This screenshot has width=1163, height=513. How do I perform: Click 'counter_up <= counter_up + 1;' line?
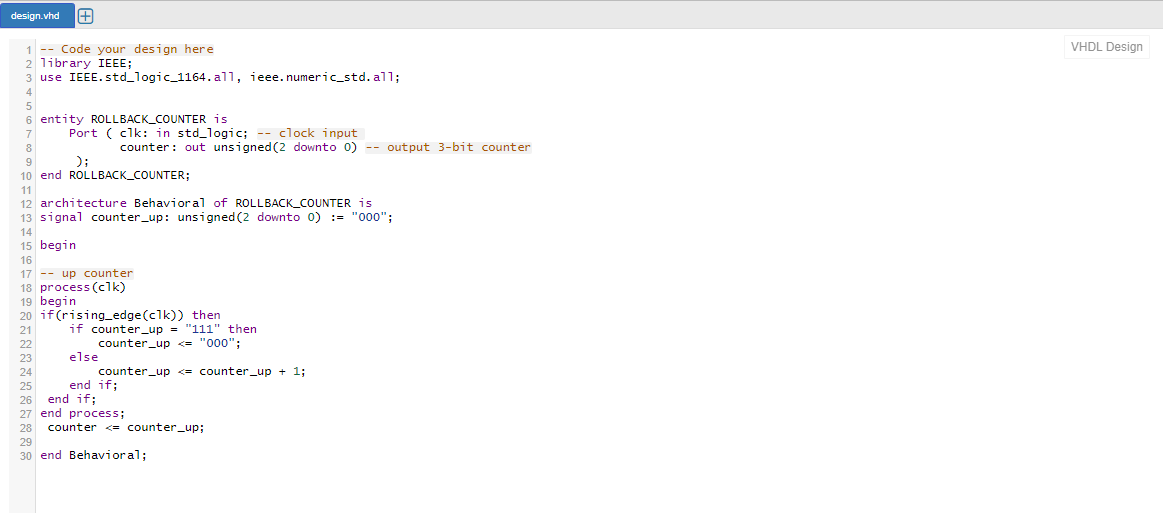coord(202,371)
